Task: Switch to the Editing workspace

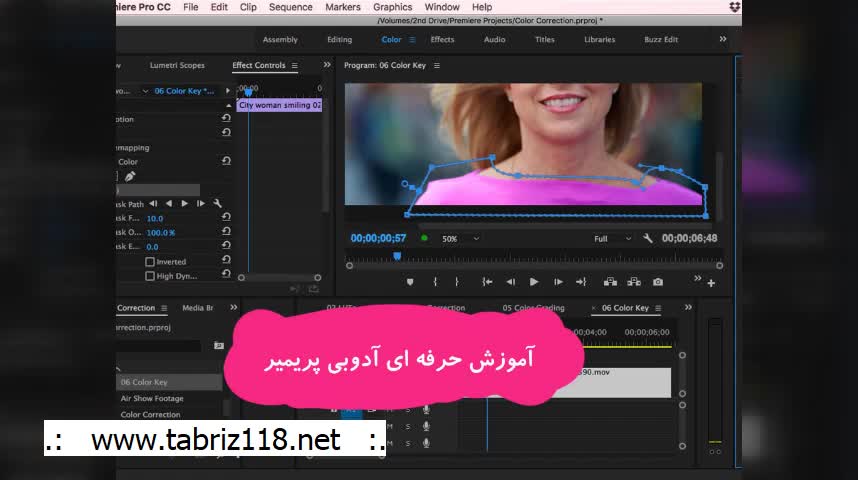Action: (x=339, y=40)
